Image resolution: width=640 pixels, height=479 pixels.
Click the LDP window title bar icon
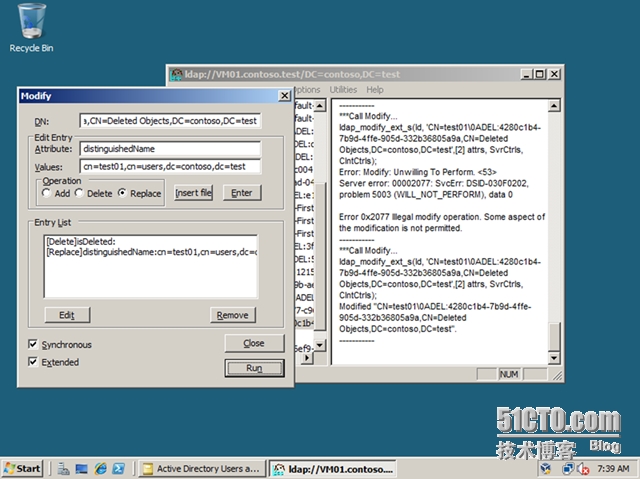tap(176, 74)
